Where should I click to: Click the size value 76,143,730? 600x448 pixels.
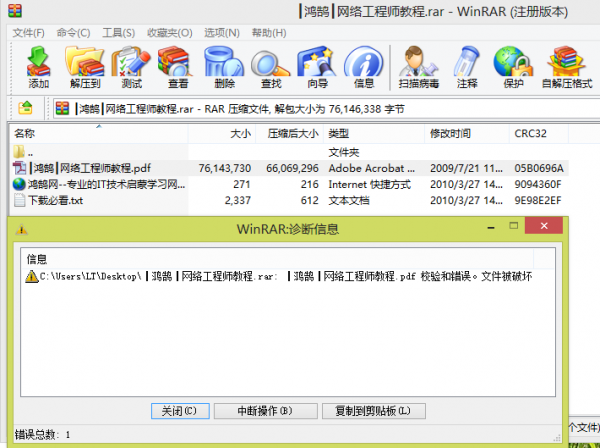pyautogui.click(x=225, y=168)
